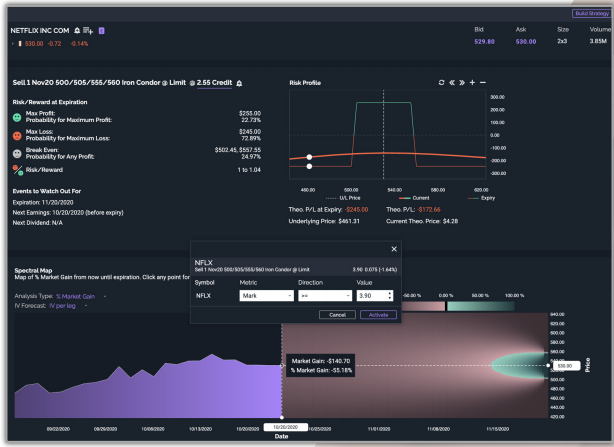Zoom out Risk Profile with minus icon
This screenshot has height=447, width=614.
[x=484, y=83]
